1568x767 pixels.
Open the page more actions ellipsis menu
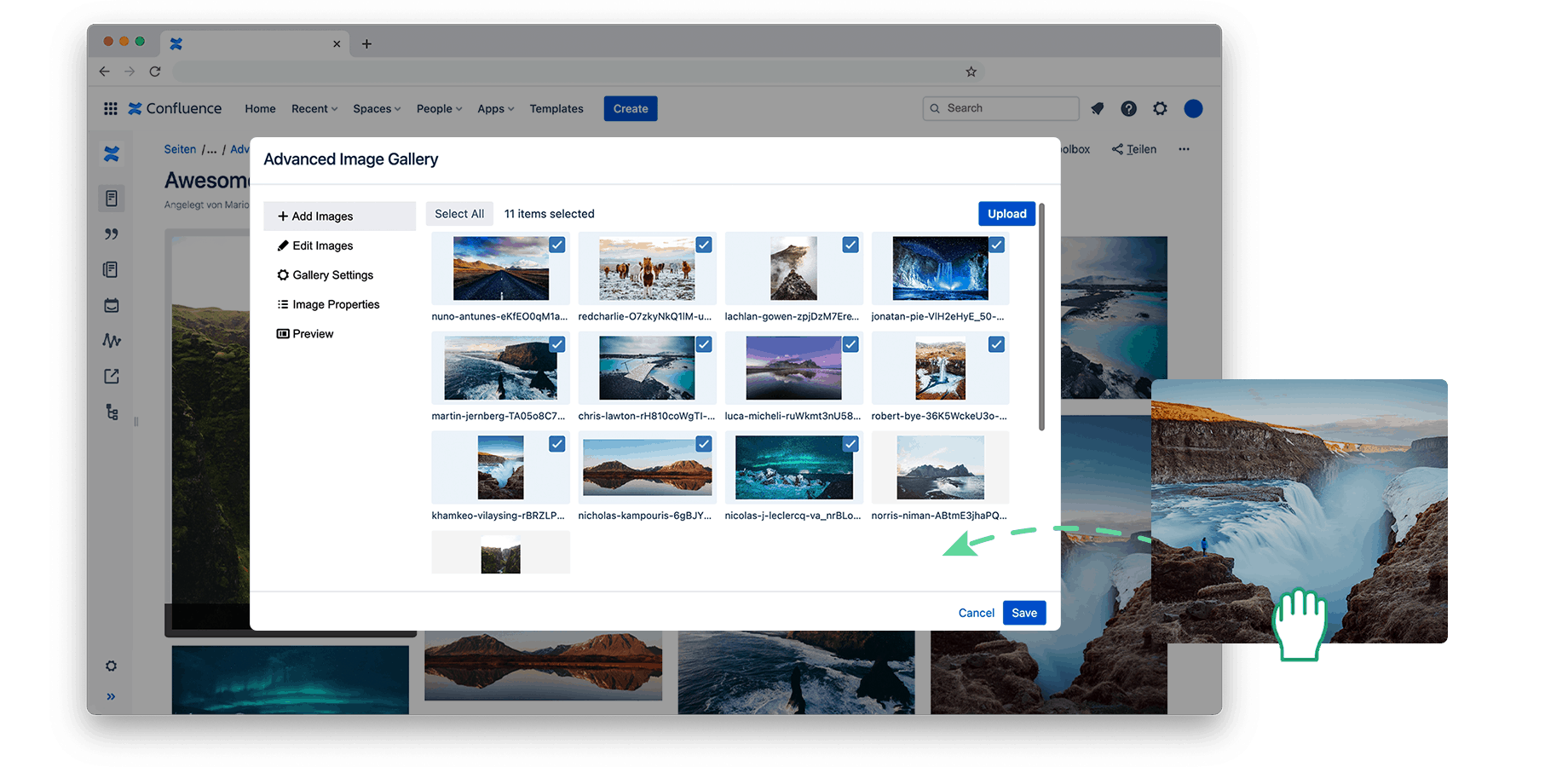(1184, 149)
